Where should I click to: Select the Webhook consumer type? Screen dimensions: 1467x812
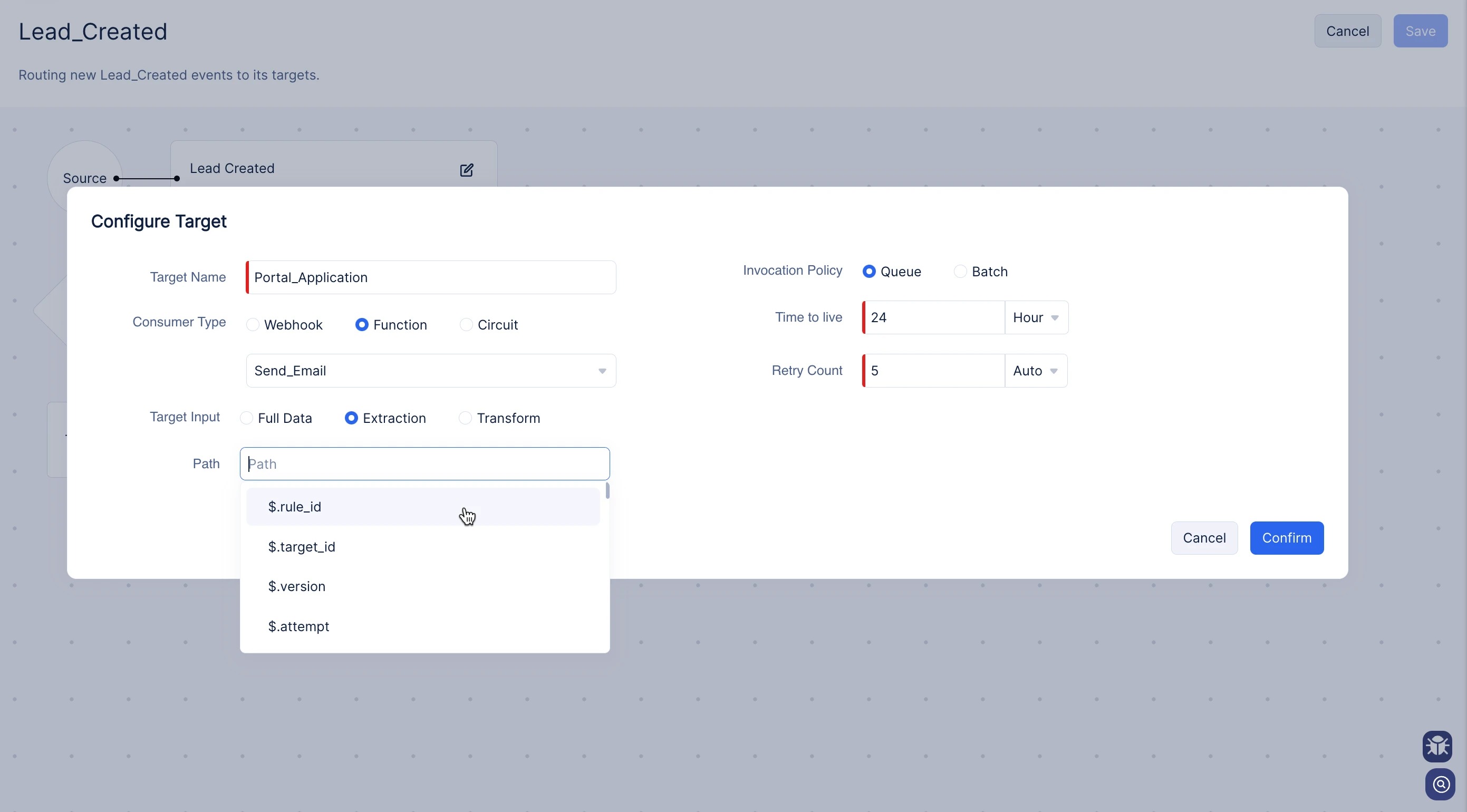[x=253, y=325]
